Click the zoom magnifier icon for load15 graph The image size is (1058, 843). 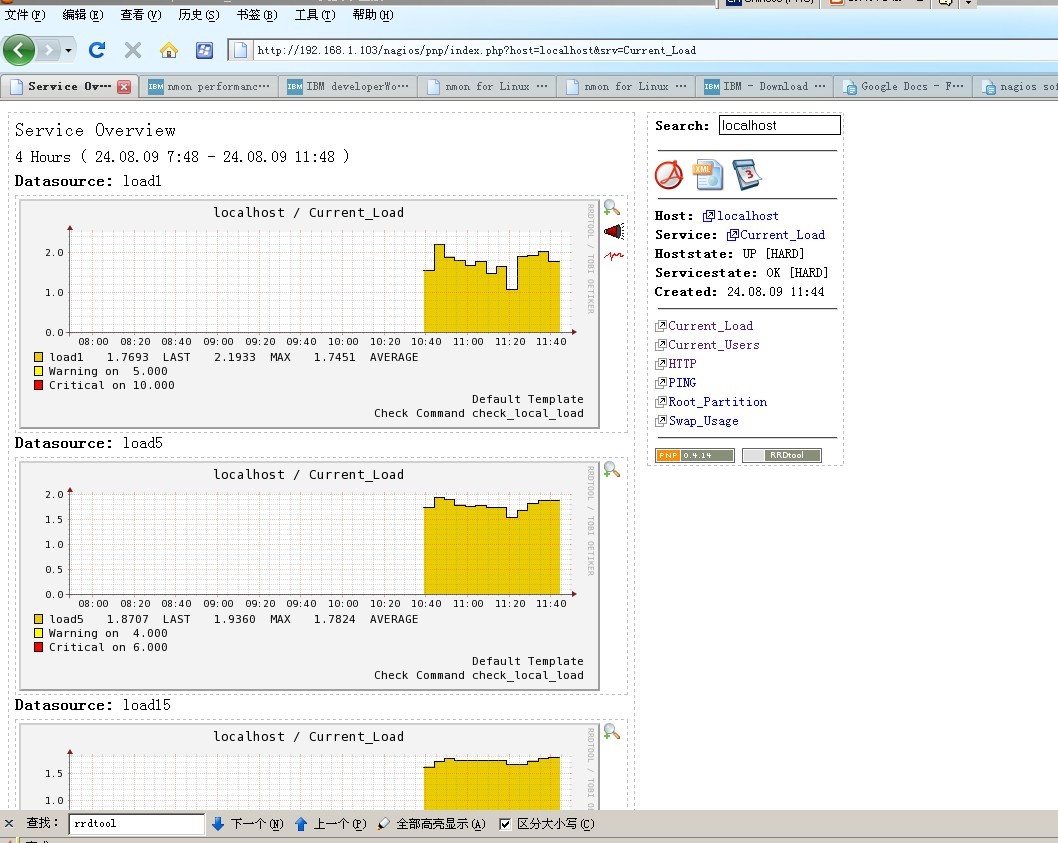point(611,731)
